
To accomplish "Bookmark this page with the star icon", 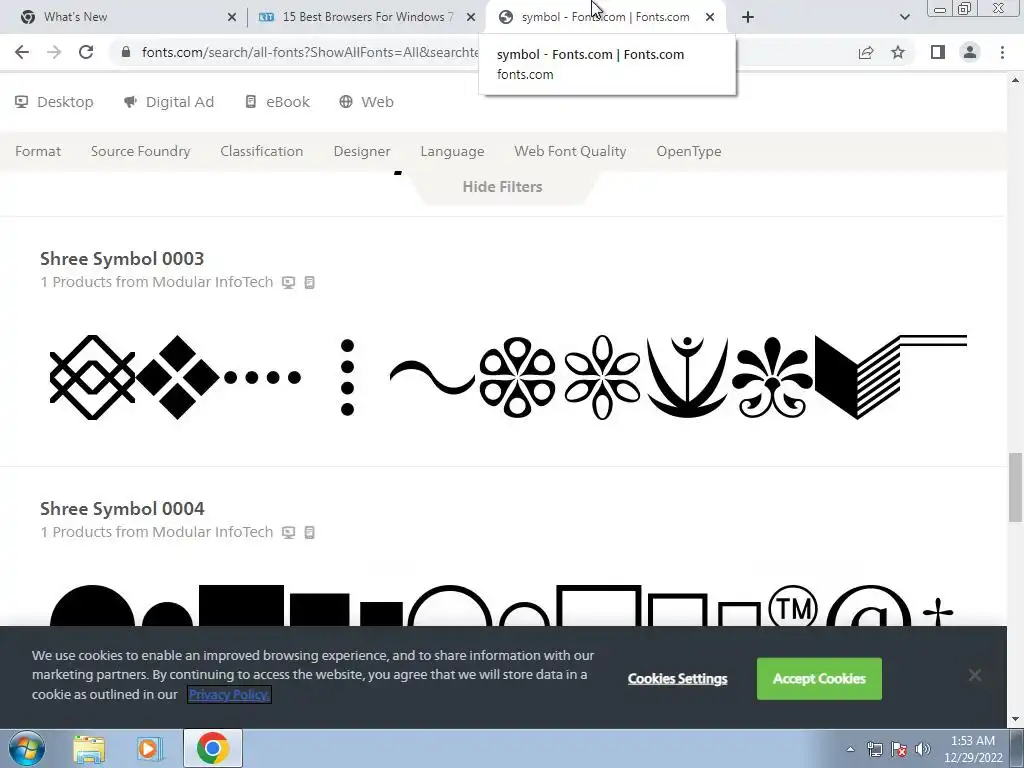I will (898, 52).
